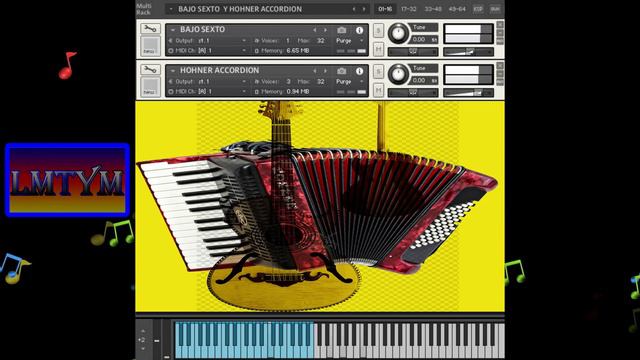The image size is (640, 360).
Task: Shift keyboard octave up arrow
Action: pyautogui.click(x=143, y=331)
